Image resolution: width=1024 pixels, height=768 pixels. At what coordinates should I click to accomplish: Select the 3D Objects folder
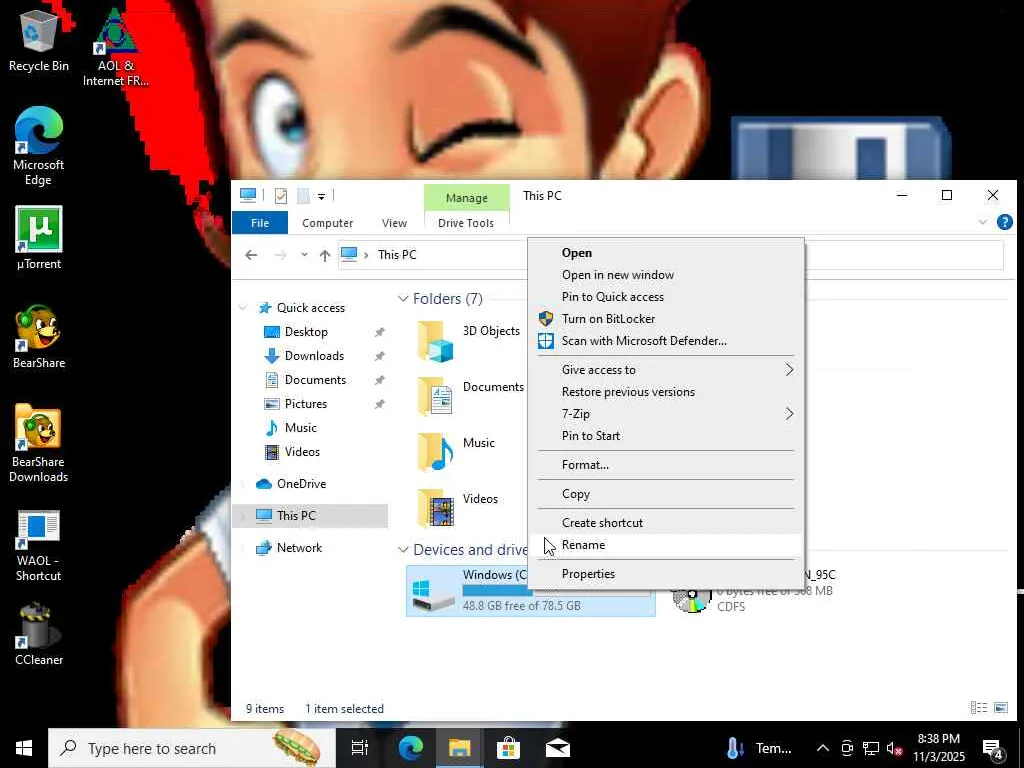coord(469,341)
